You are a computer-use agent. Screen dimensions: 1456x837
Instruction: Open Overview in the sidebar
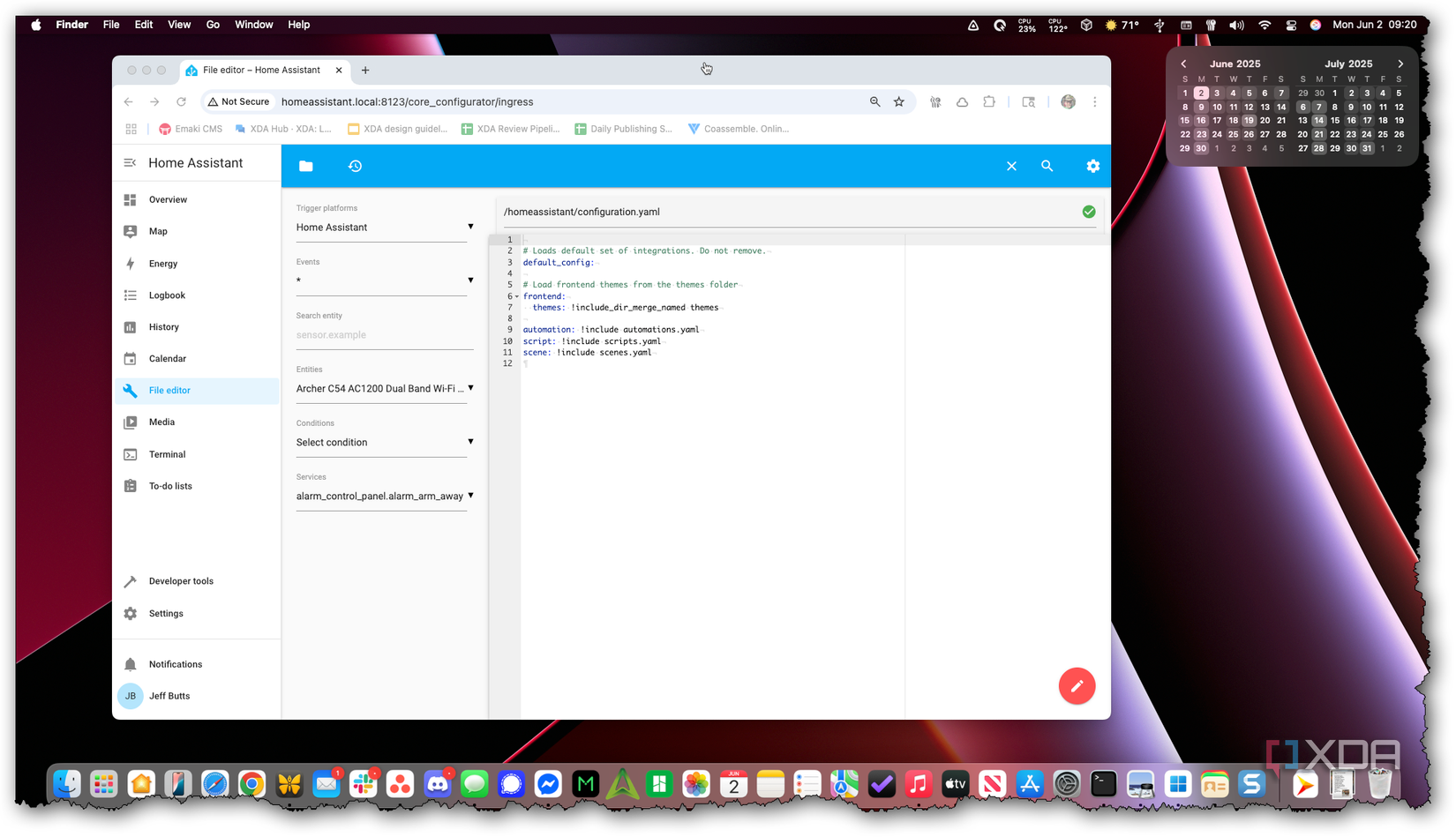(197, 200)
